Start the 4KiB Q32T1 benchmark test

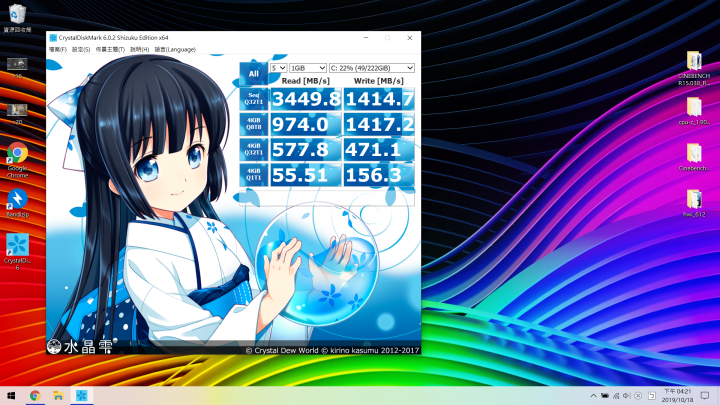(253, 149)
